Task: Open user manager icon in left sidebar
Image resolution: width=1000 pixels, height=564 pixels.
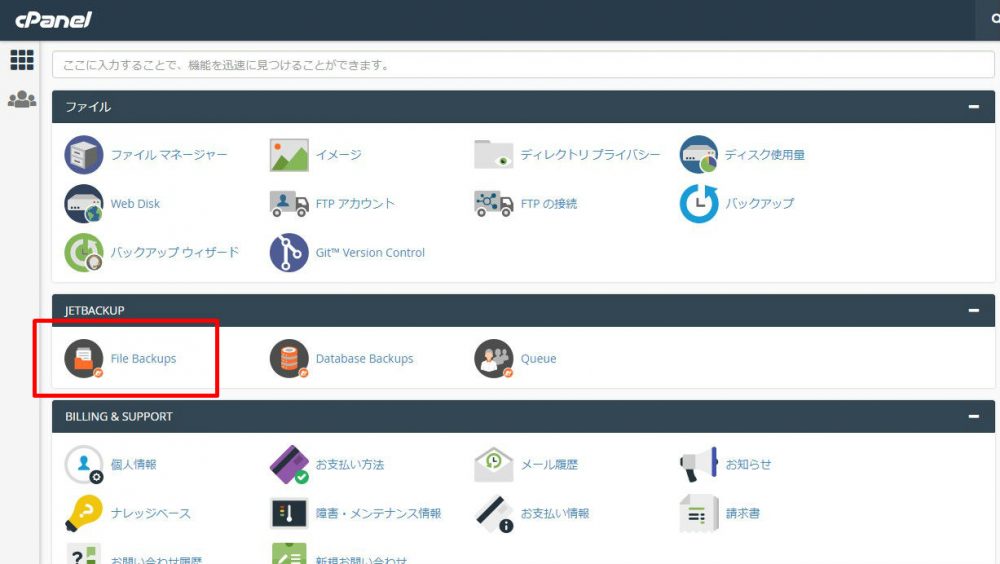Action: tap(22, 100)
